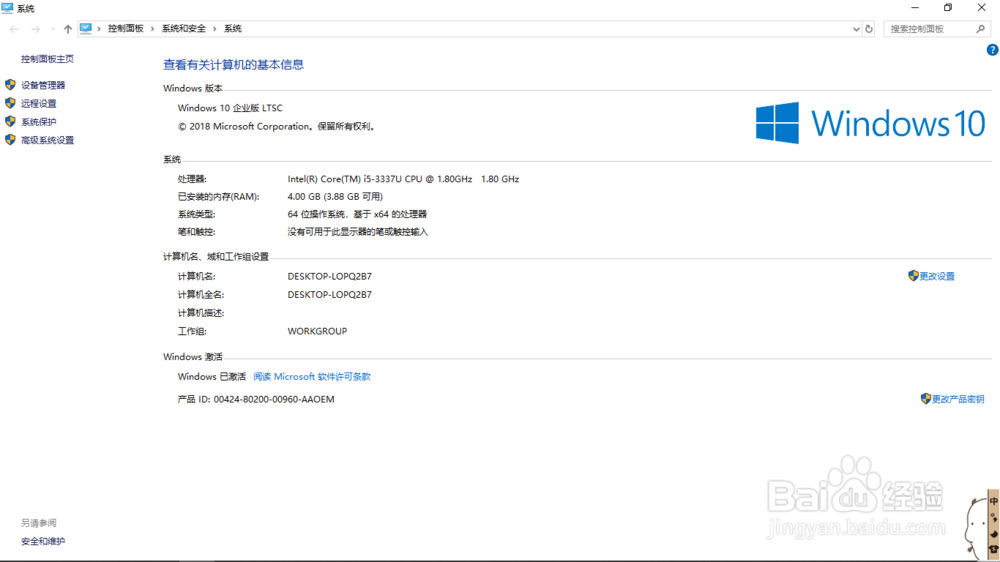Screen dimensions: 1000x562
Task: Click WORKGROUP workgroup value
Action: [x=317, y=331]
